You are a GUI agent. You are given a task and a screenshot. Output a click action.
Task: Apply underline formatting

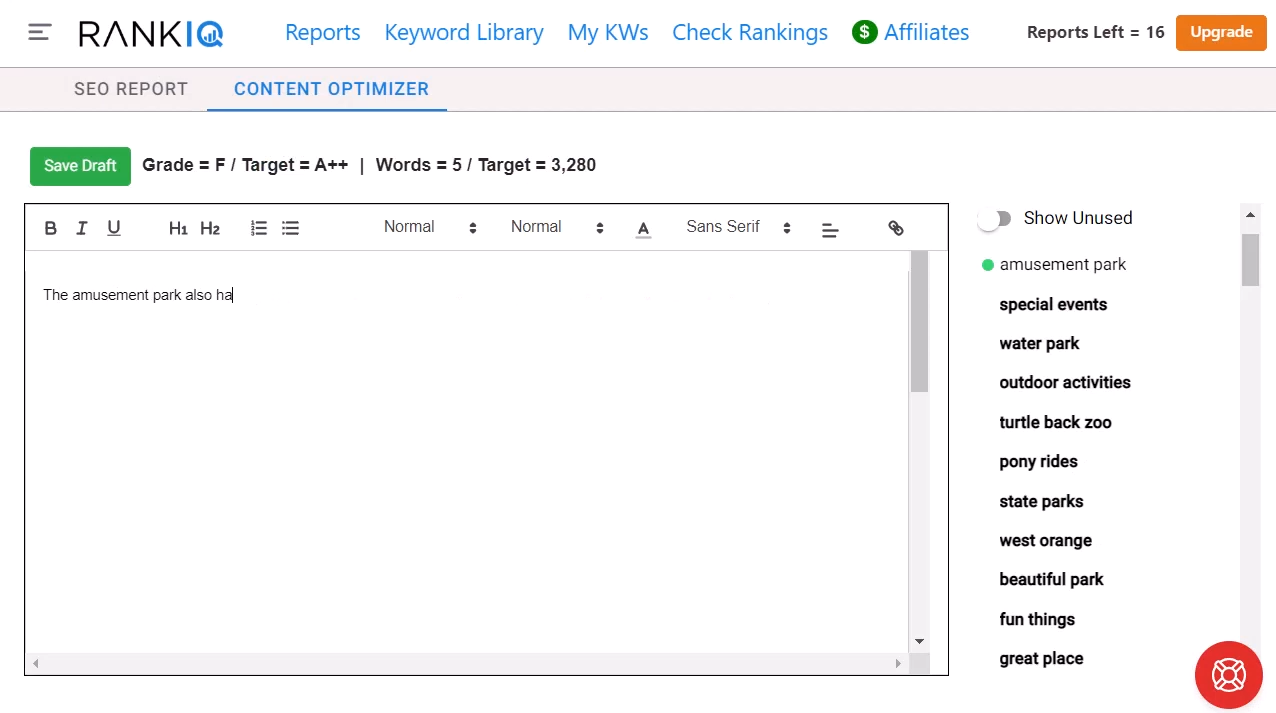click(x=113, y=228)
